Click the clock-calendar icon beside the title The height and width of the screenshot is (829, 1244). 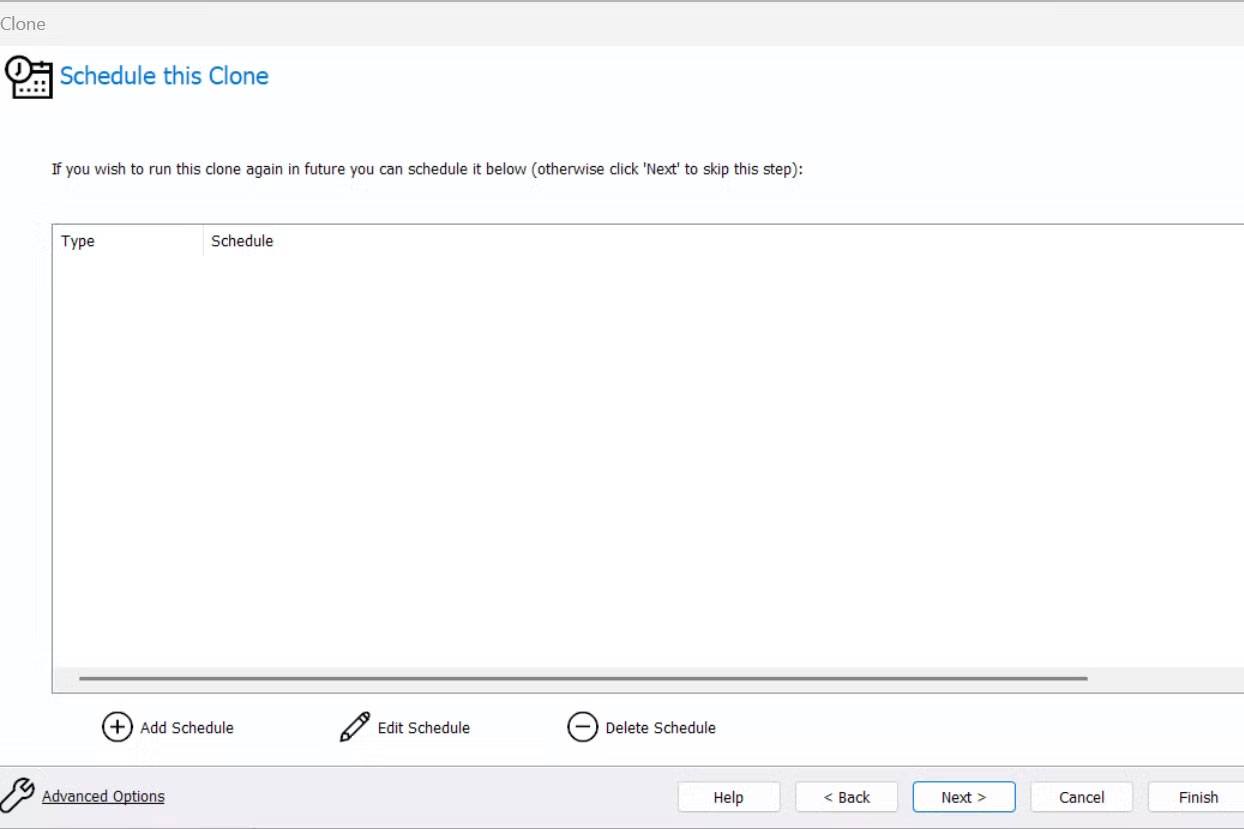click(29, 75)
